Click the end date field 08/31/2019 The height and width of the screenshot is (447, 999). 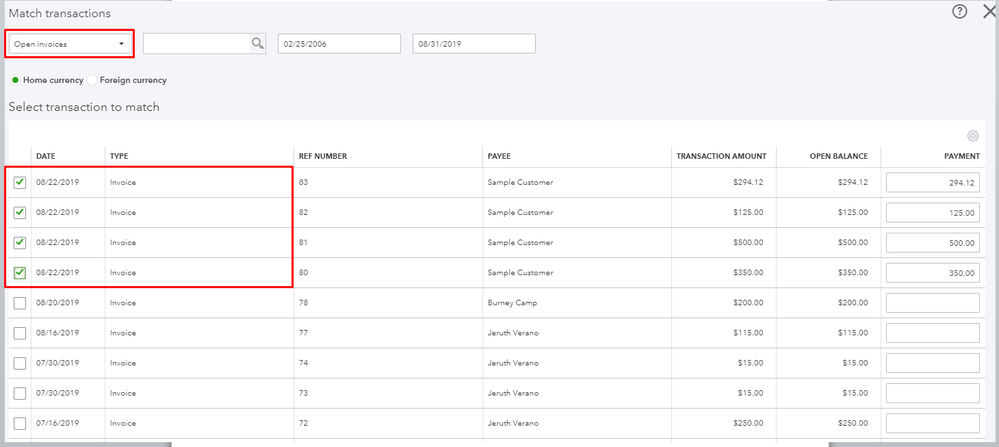pyautogui.click(x=474, y=44)
